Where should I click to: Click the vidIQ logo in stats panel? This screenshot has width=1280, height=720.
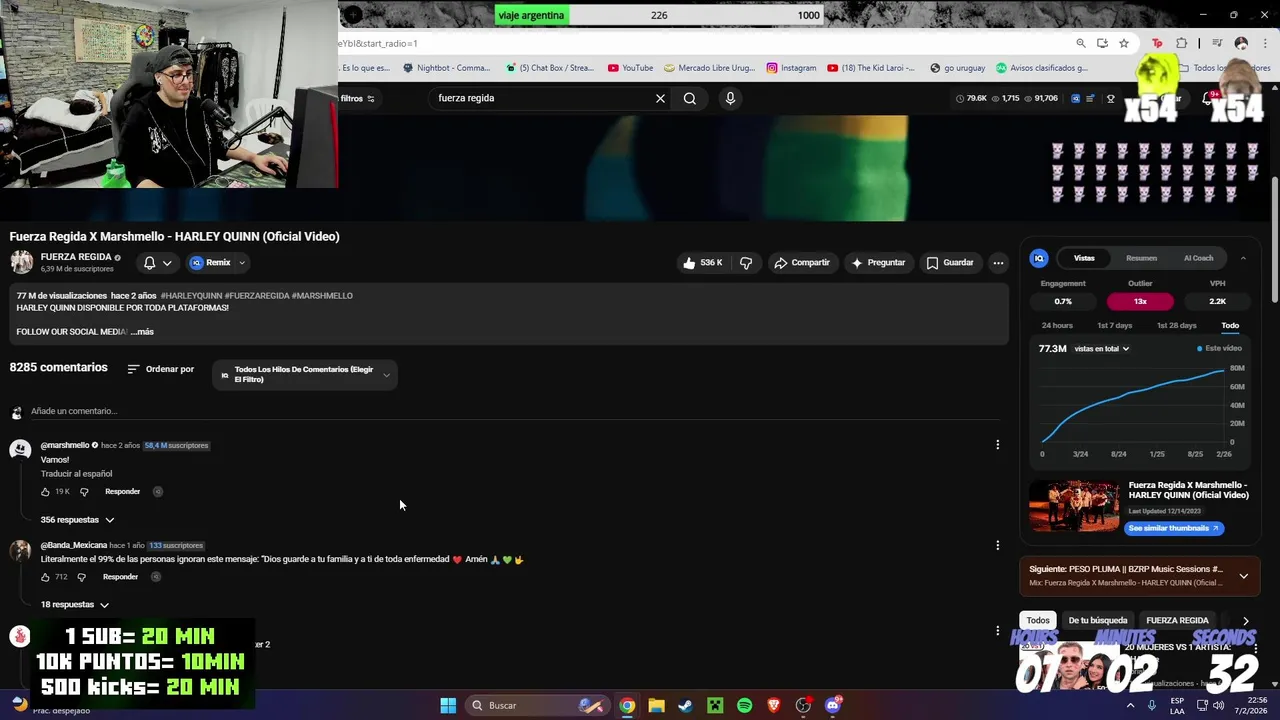(1039, 258)
